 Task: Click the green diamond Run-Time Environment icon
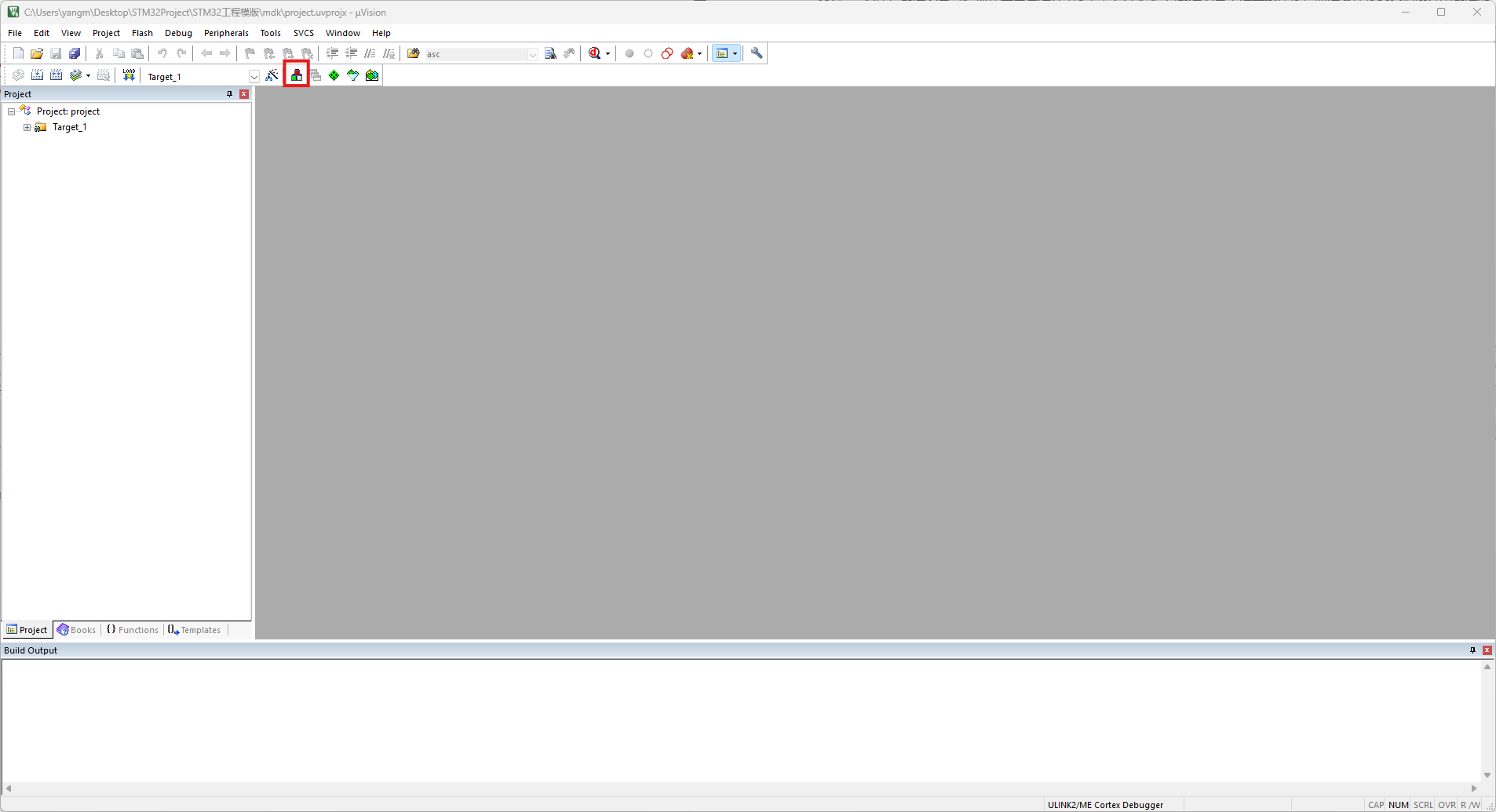point(334,75)
